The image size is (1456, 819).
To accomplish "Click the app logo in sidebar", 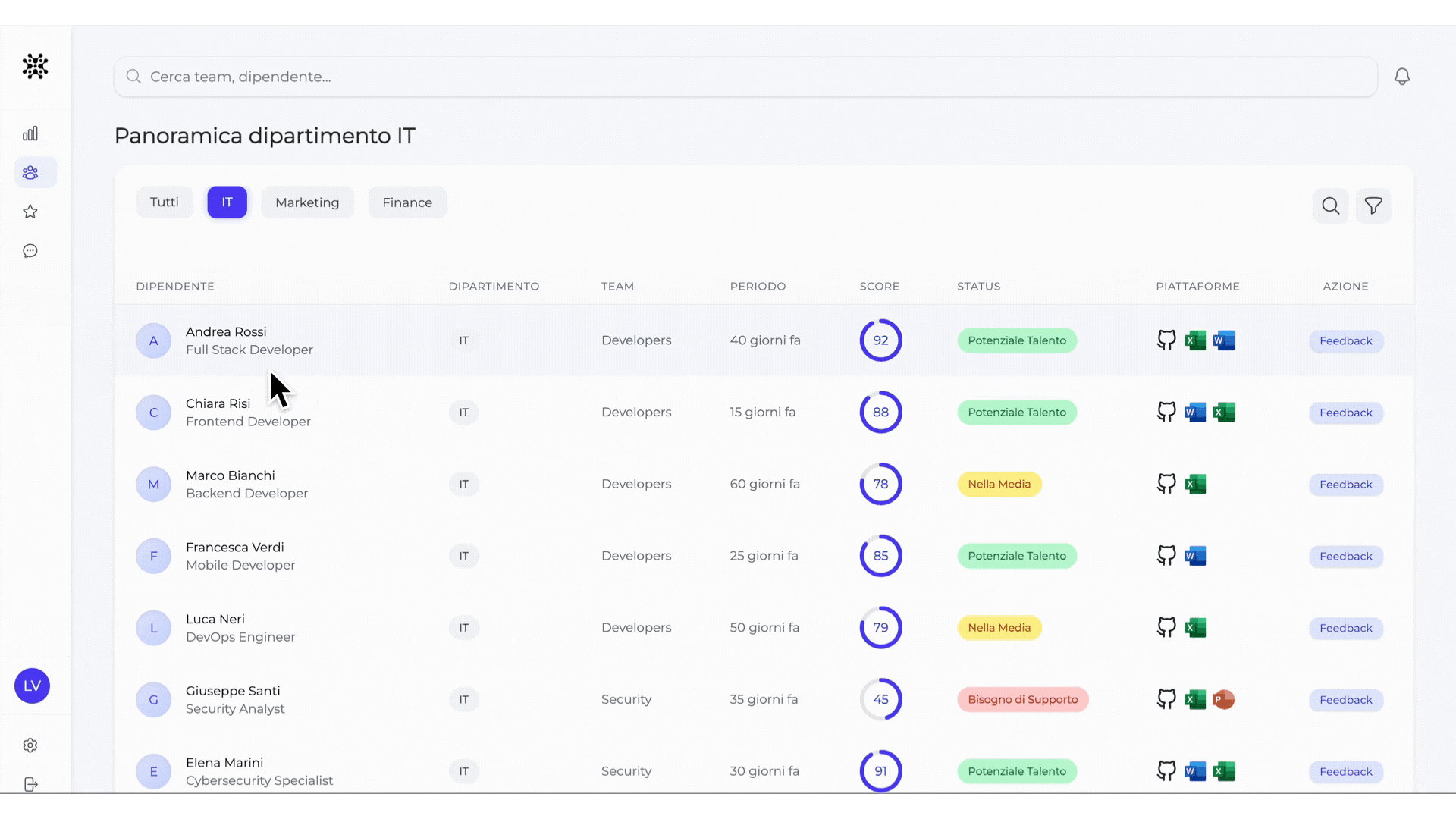I will tap(35, 67).
